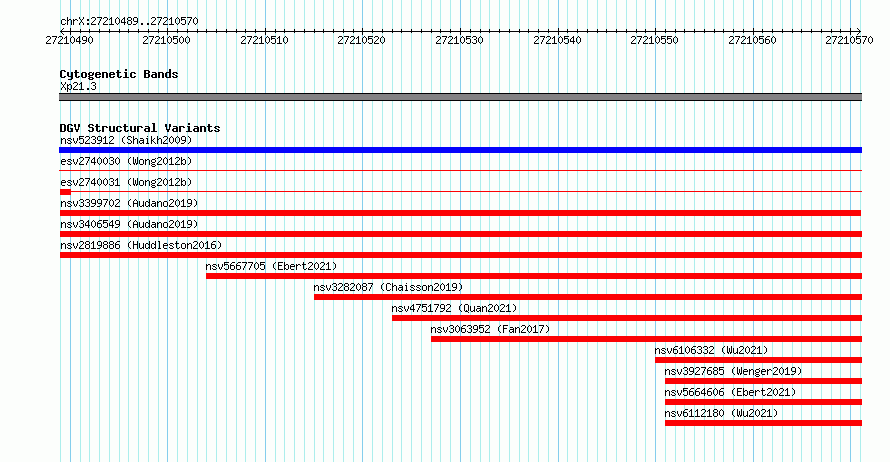Viewport: 890px width, 462px height.
Task: Open variant nsv523912 (Shaikh2009) label
Action: pos(126,140)
